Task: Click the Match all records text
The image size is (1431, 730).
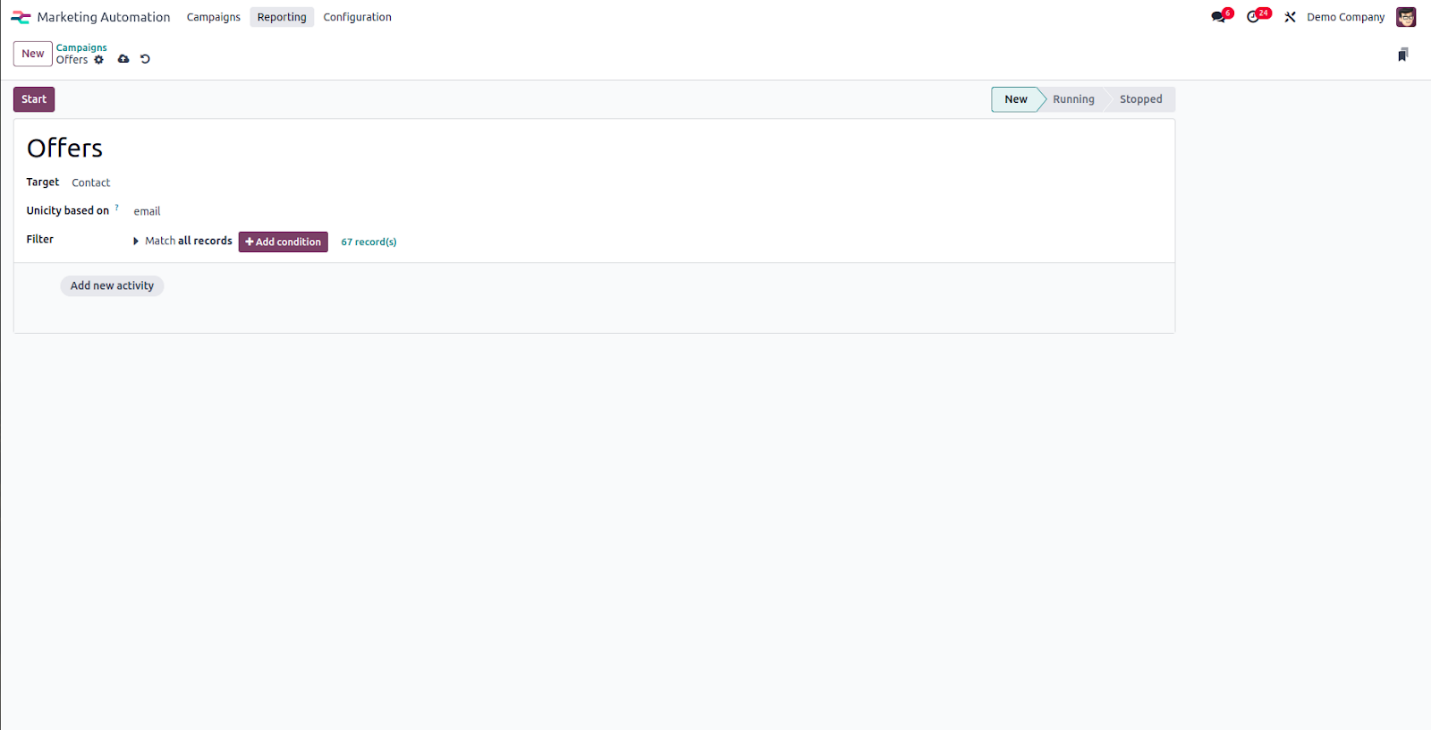Action: (x=189, y=241)
